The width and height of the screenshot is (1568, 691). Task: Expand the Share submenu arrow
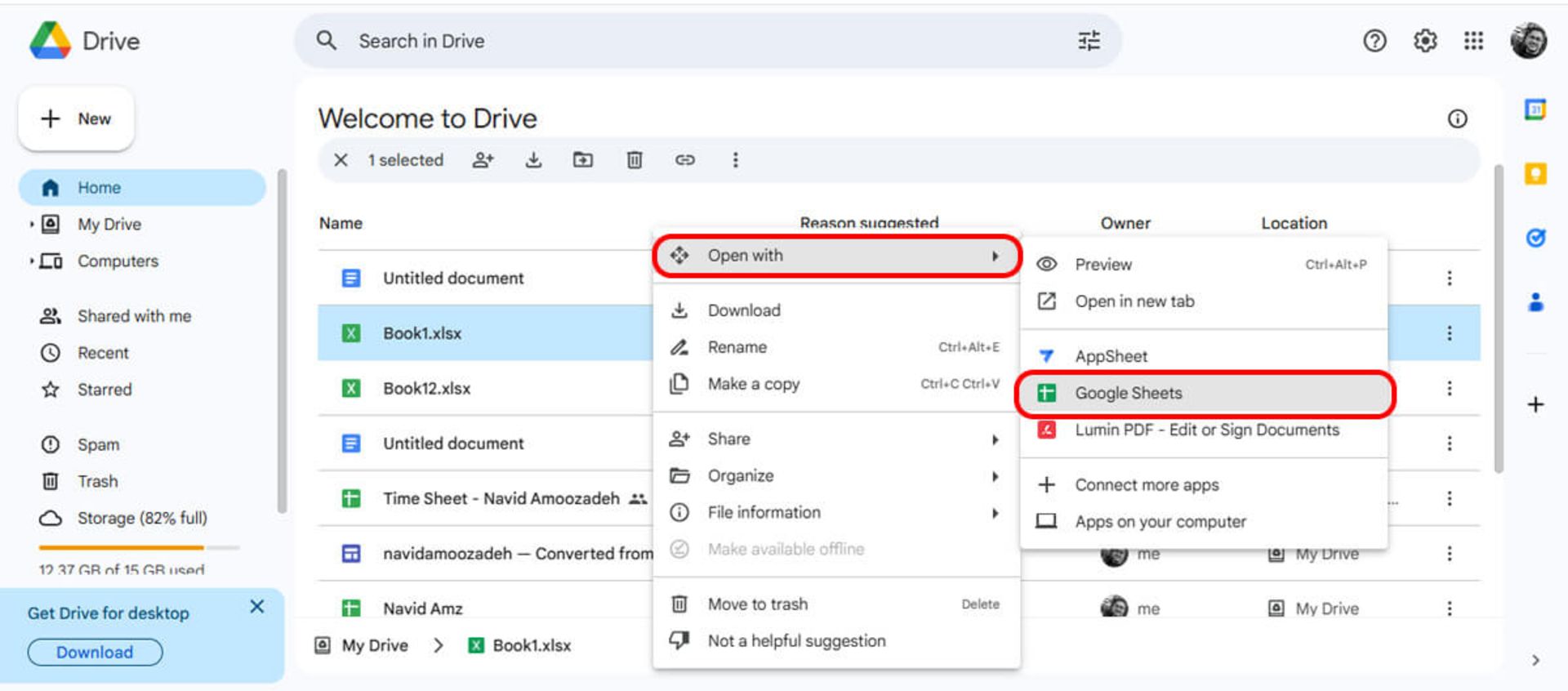click(995, 439)
